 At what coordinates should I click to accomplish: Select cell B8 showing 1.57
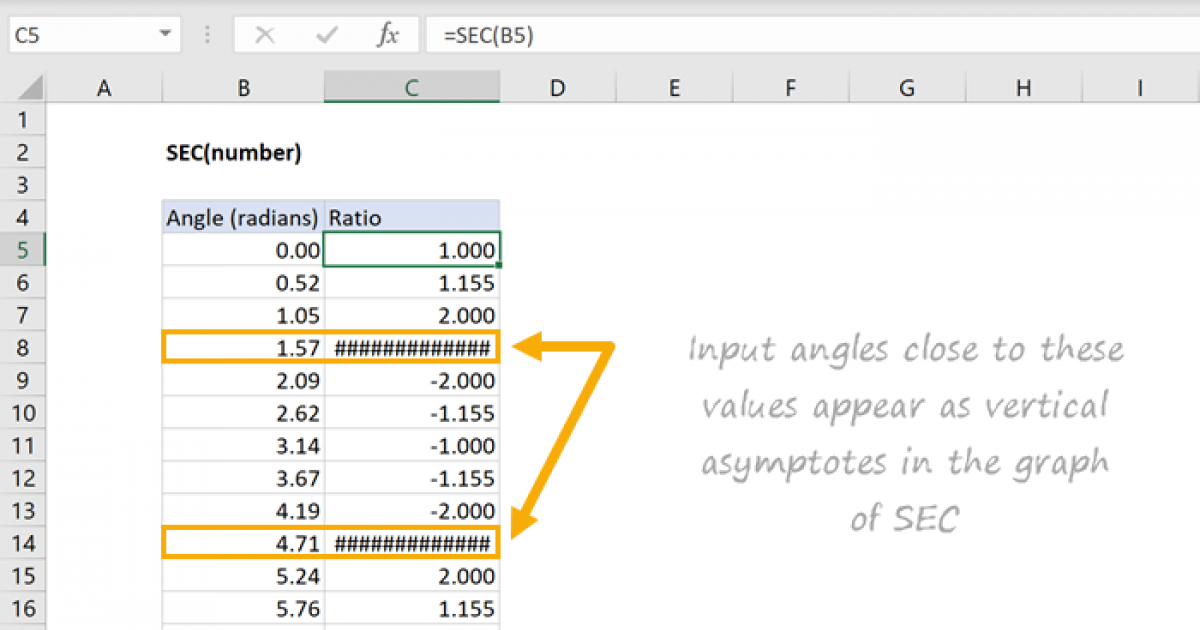[x=242, y=347]
